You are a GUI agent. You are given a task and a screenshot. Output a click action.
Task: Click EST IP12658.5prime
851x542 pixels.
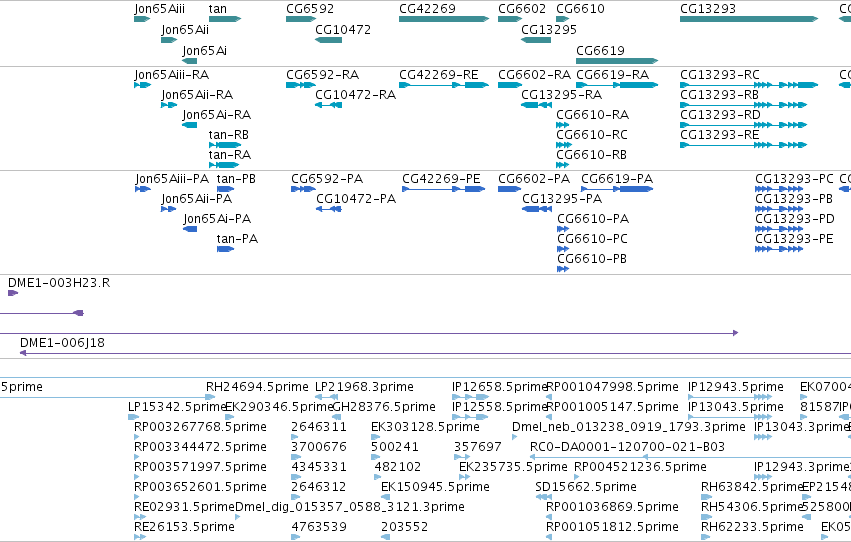coord(471,397)
